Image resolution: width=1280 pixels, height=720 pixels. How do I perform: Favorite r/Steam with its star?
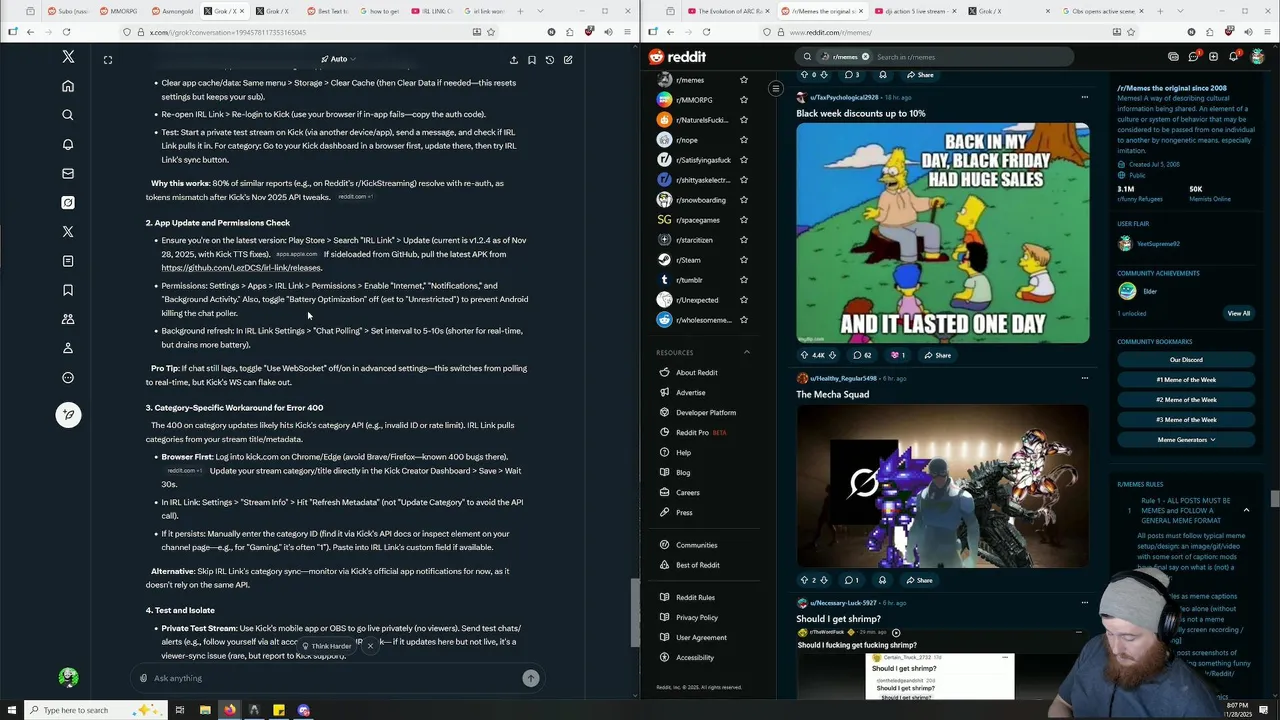point(743,260)
